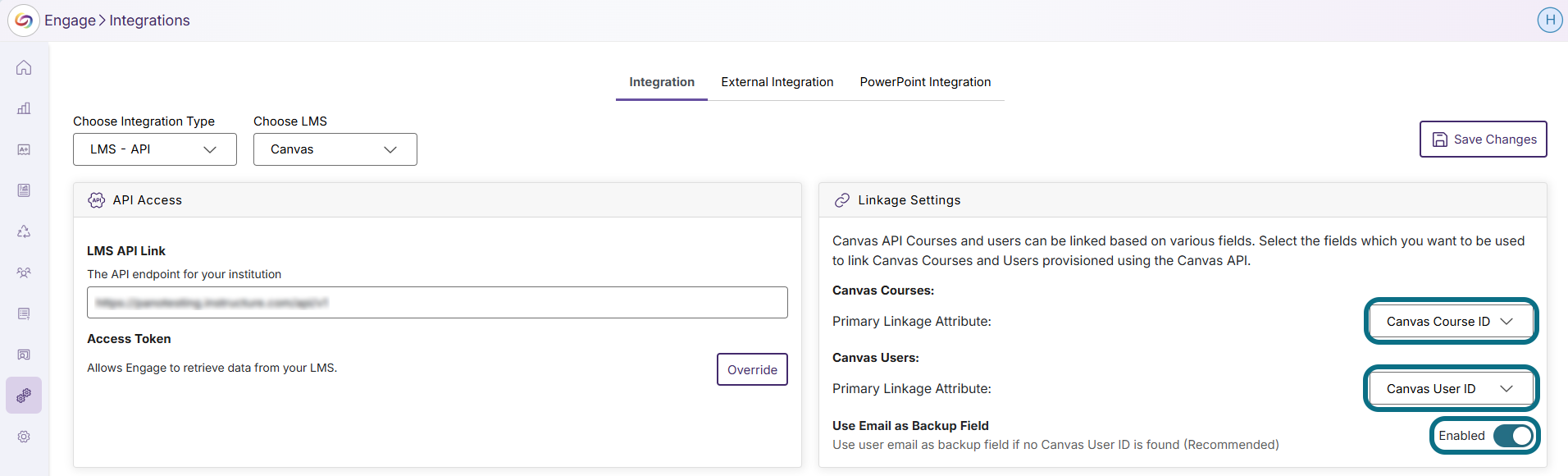Select the Integration tab

pyautogui.click(x=662, y=82)
